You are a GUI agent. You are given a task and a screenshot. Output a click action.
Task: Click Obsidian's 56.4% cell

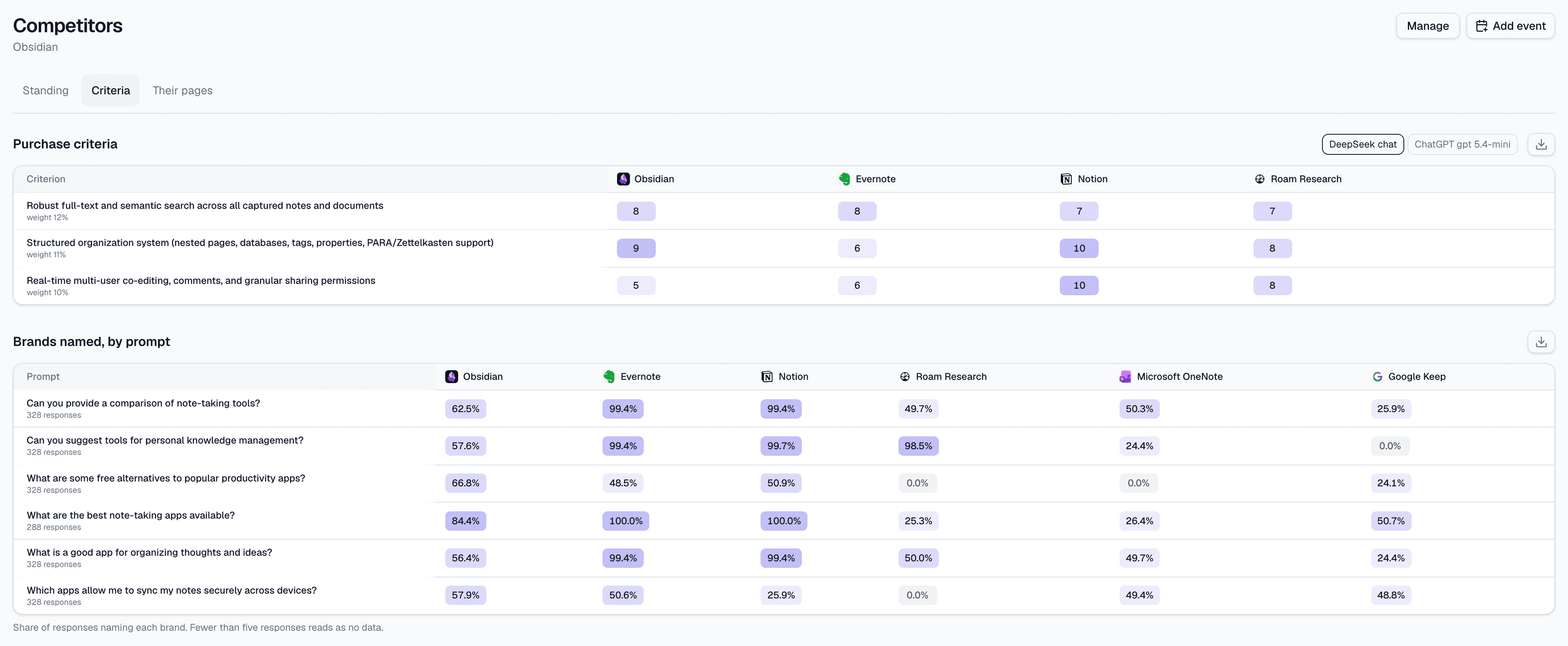465,558
